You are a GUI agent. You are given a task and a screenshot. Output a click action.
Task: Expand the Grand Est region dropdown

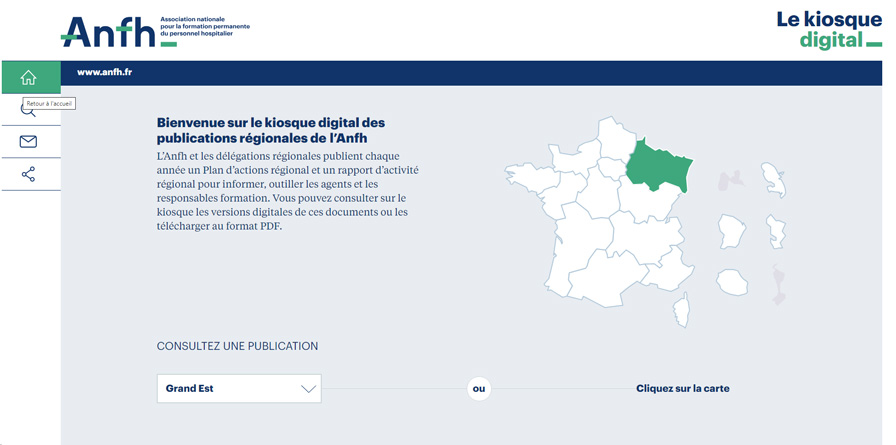(239, 388)
